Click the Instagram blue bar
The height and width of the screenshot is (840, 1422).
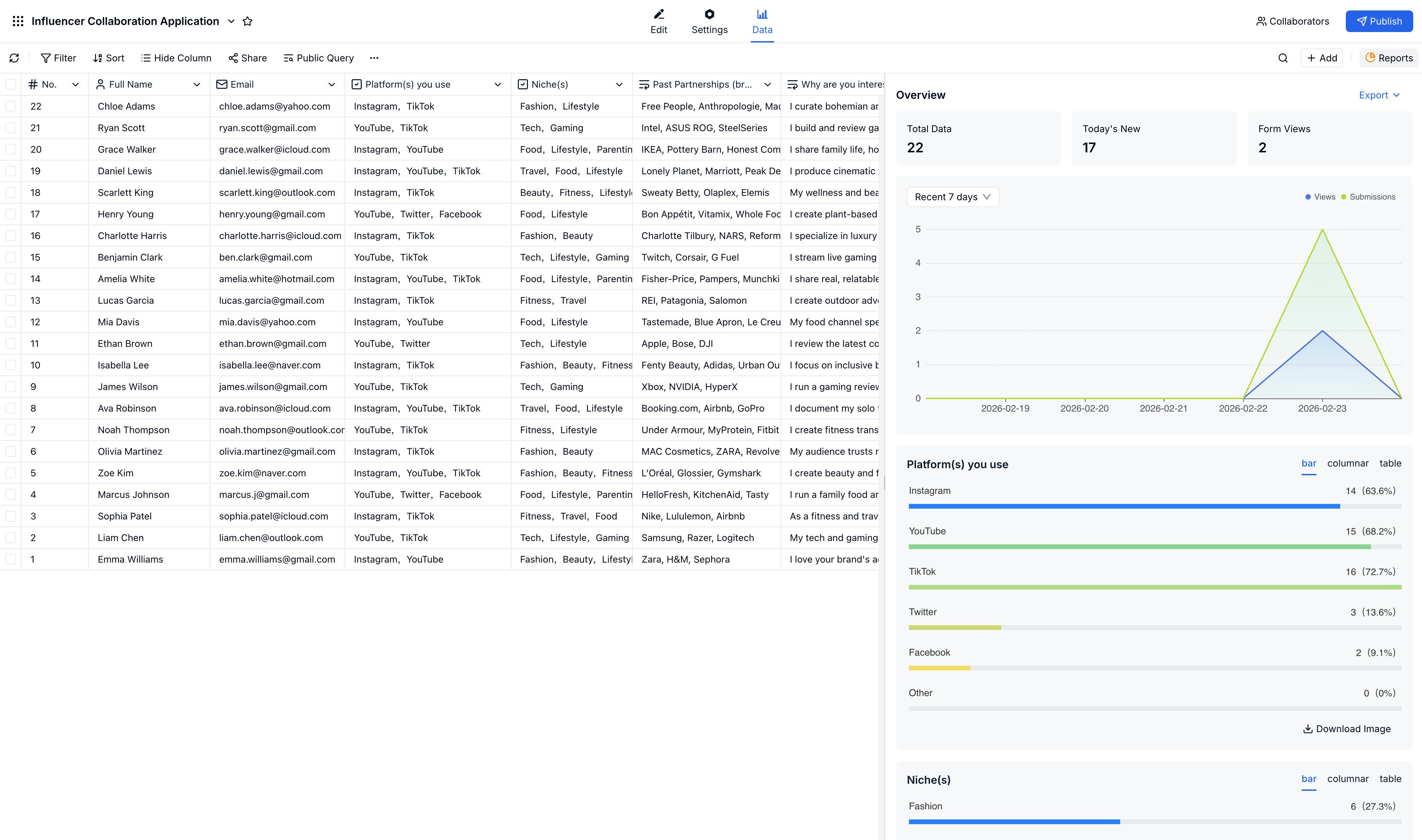click(x=1124, y=506)
